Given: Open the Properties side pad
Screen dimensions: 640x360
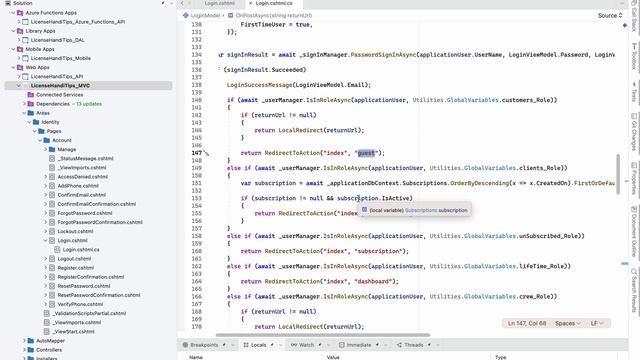Looking at the screenshot, I should (634, 179).
